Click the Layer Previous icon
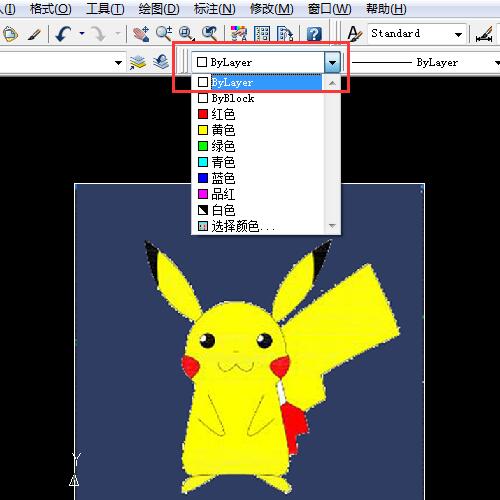500x500 pixels. point(161,62)
